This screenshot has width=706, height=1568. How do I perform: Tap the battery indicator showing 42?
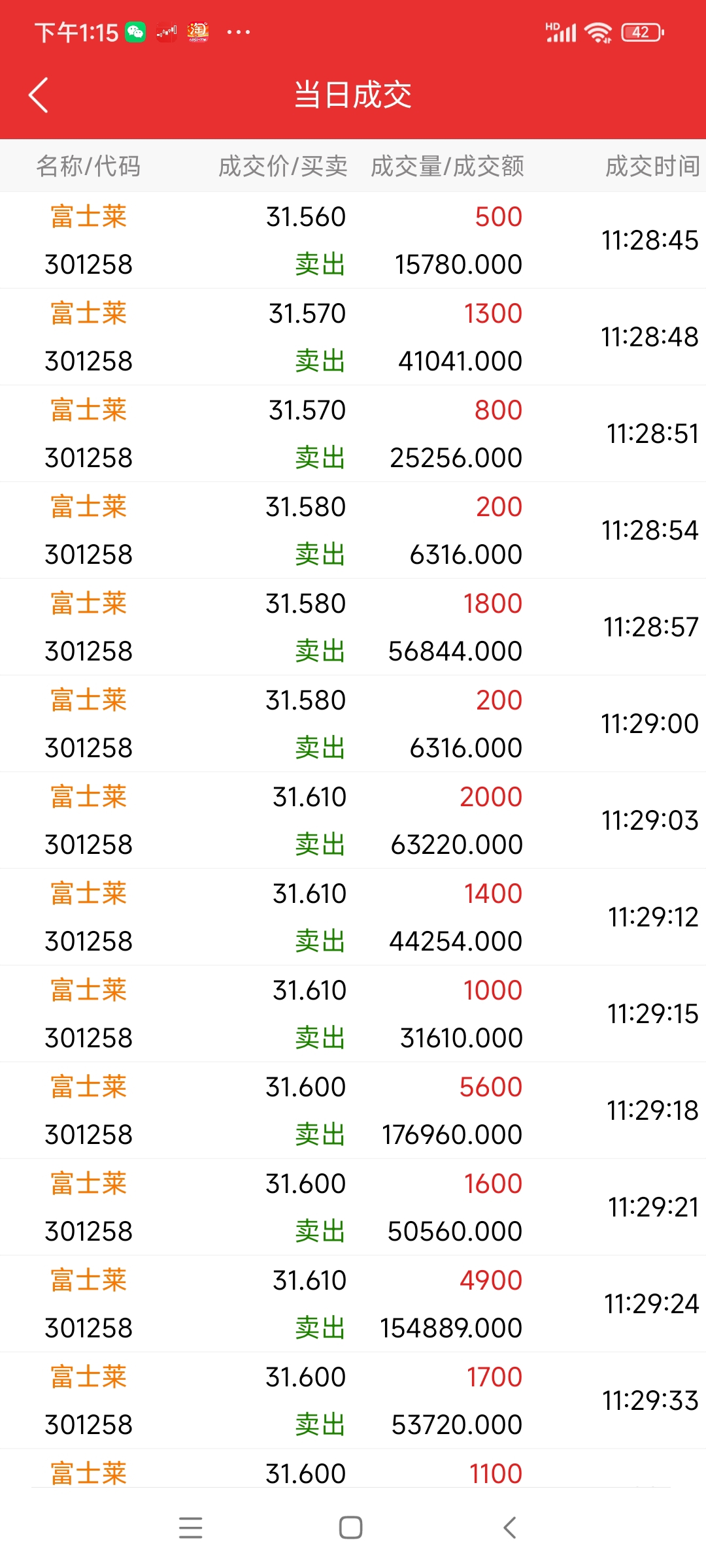(643, 32)
